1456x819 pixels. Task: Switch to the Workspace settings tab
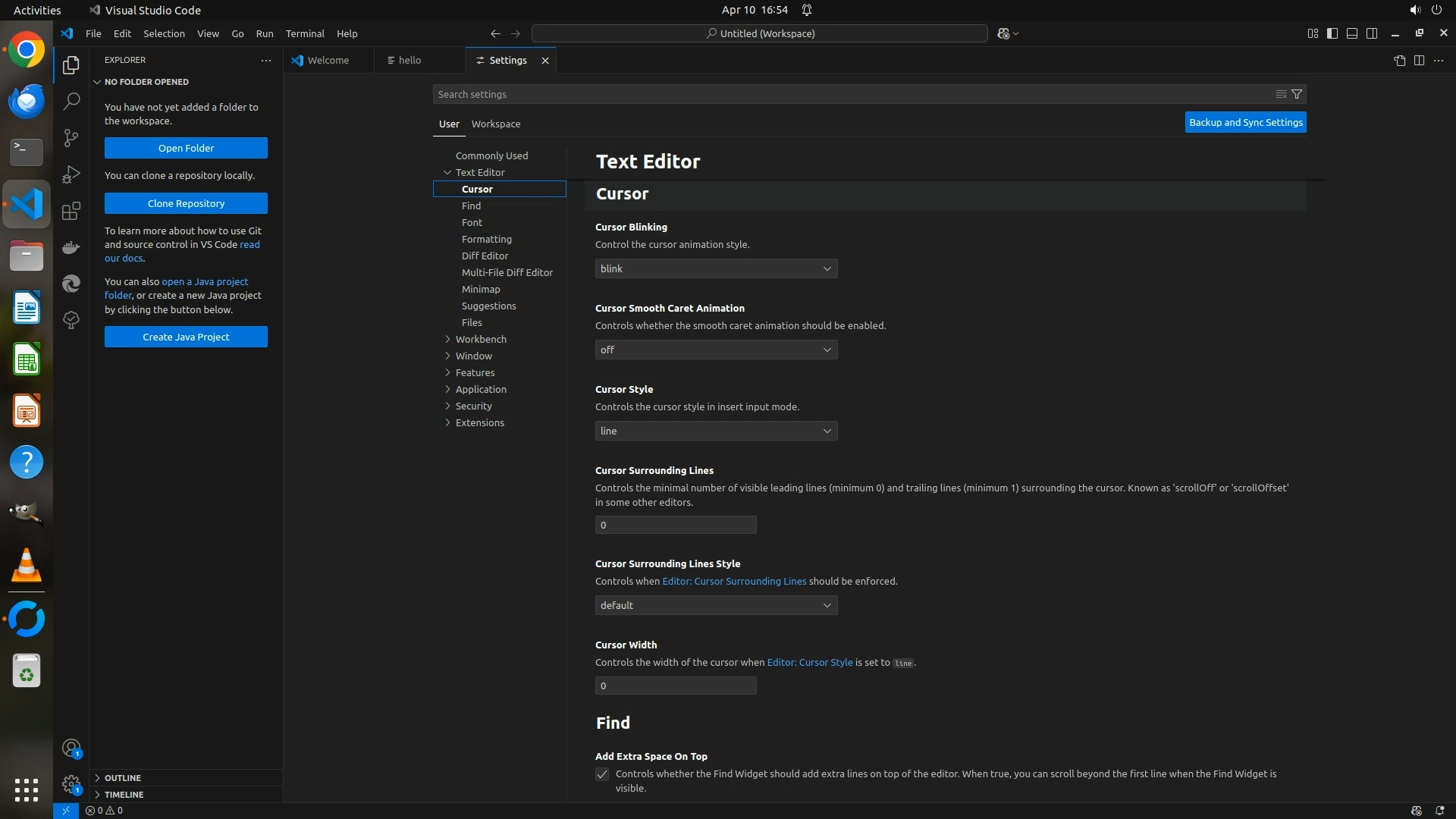pyautogui.click(x=495, y=124)
